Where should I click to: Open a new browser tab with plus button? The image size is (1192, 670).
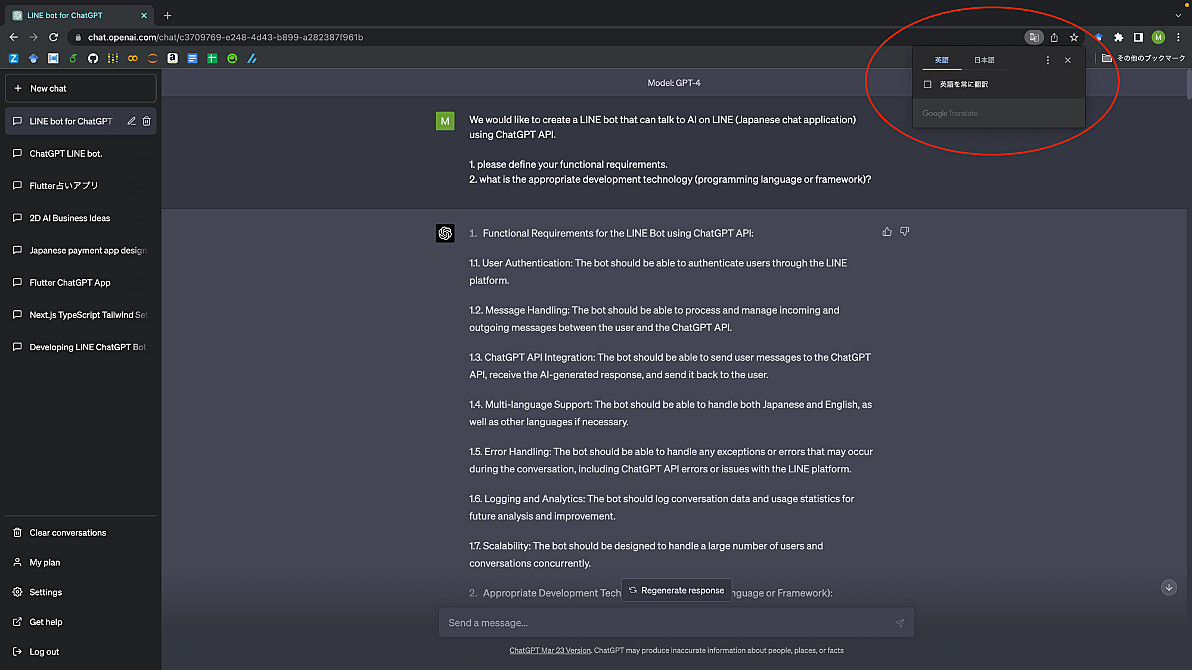(167, 15)
